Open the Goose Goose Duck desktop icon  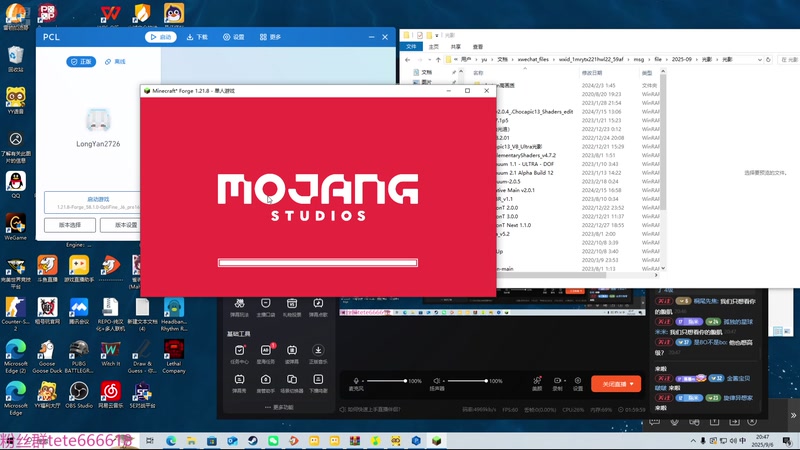tap(47, 357)
